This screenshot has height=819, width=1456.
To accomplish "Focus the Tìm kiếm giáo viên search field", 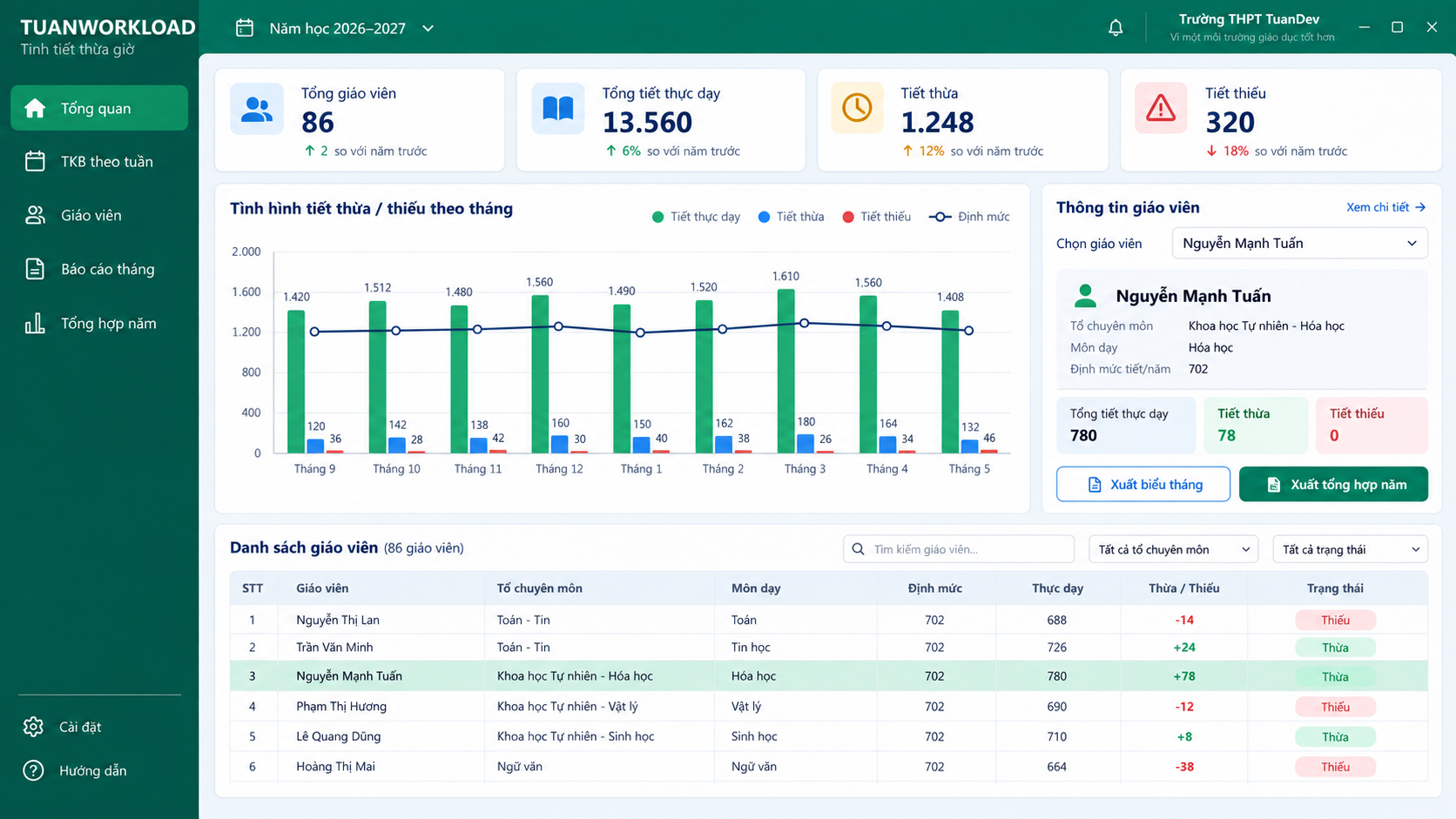I will point(959,549).
